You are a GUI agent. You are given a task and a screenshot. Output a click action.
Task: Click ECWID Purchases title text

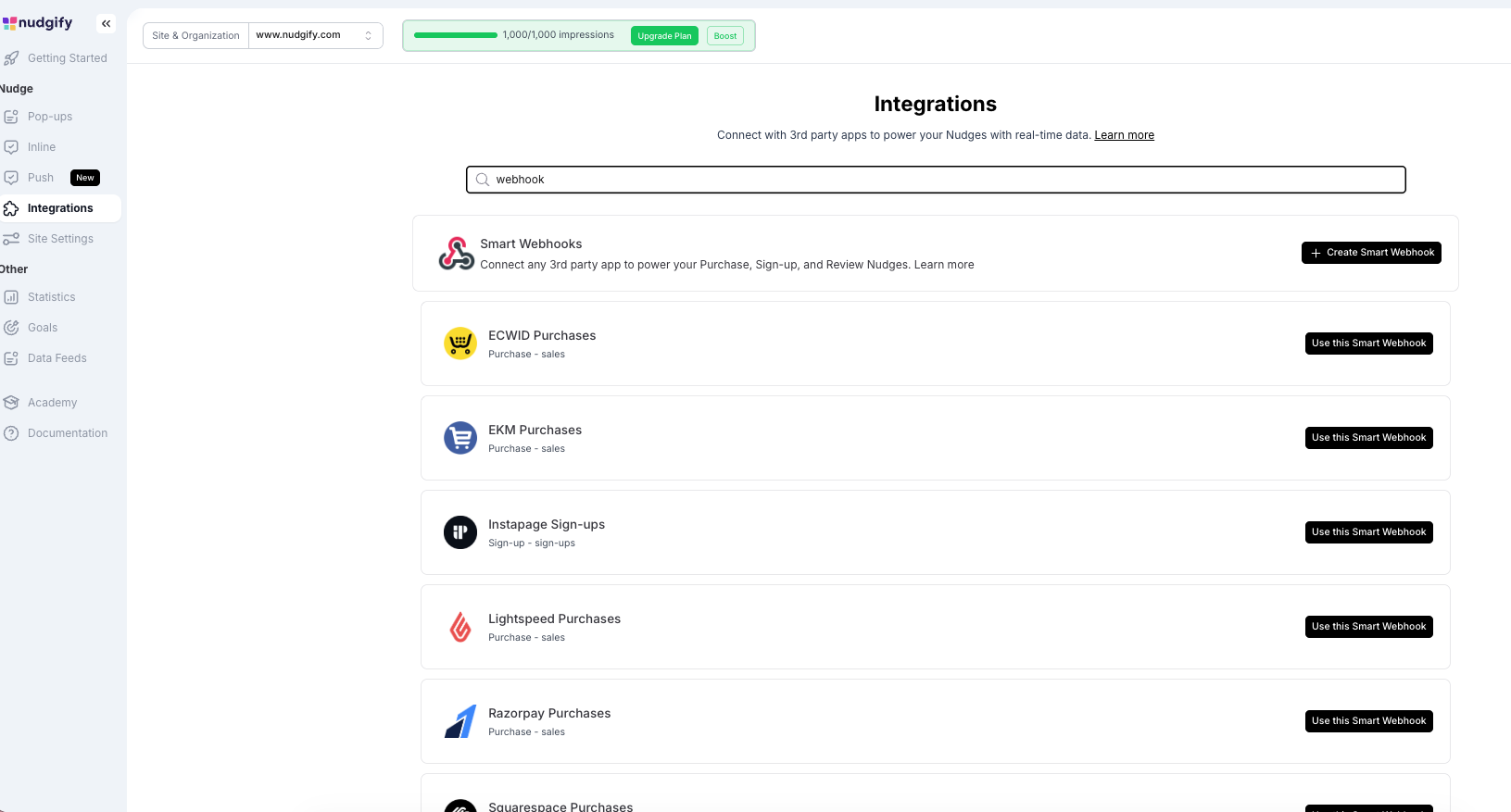point(542,336)
